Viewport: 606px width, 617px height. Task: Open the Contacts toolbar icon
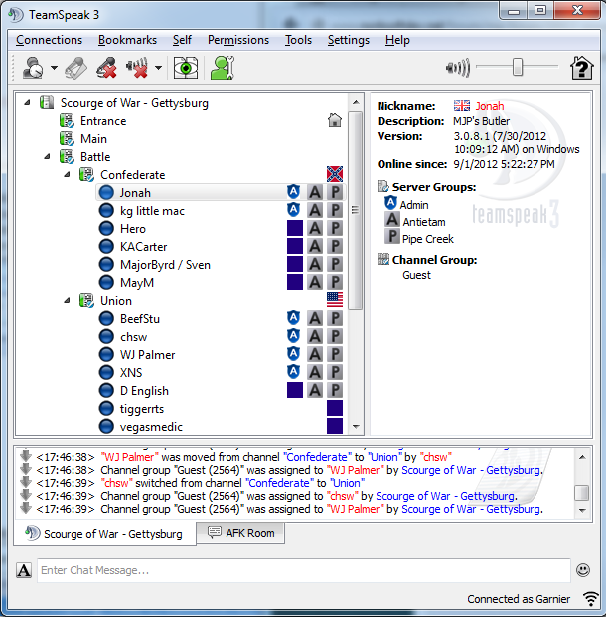[222, 68]
